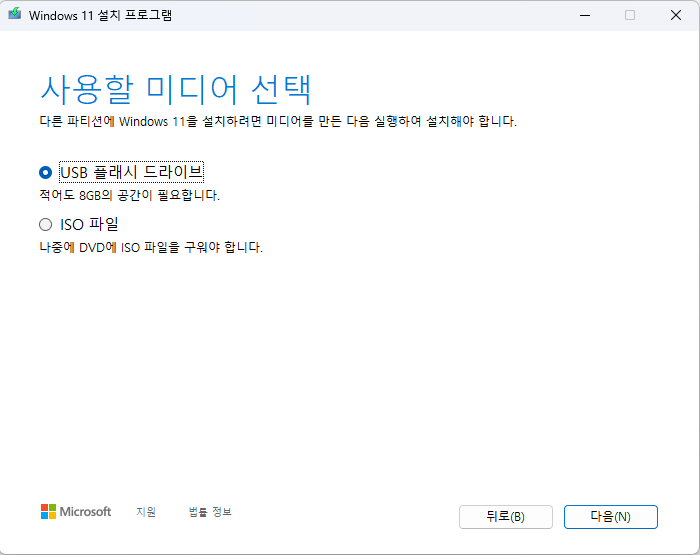
Task: Open the 법률 정보 legal link
Action: pos(210,512)
